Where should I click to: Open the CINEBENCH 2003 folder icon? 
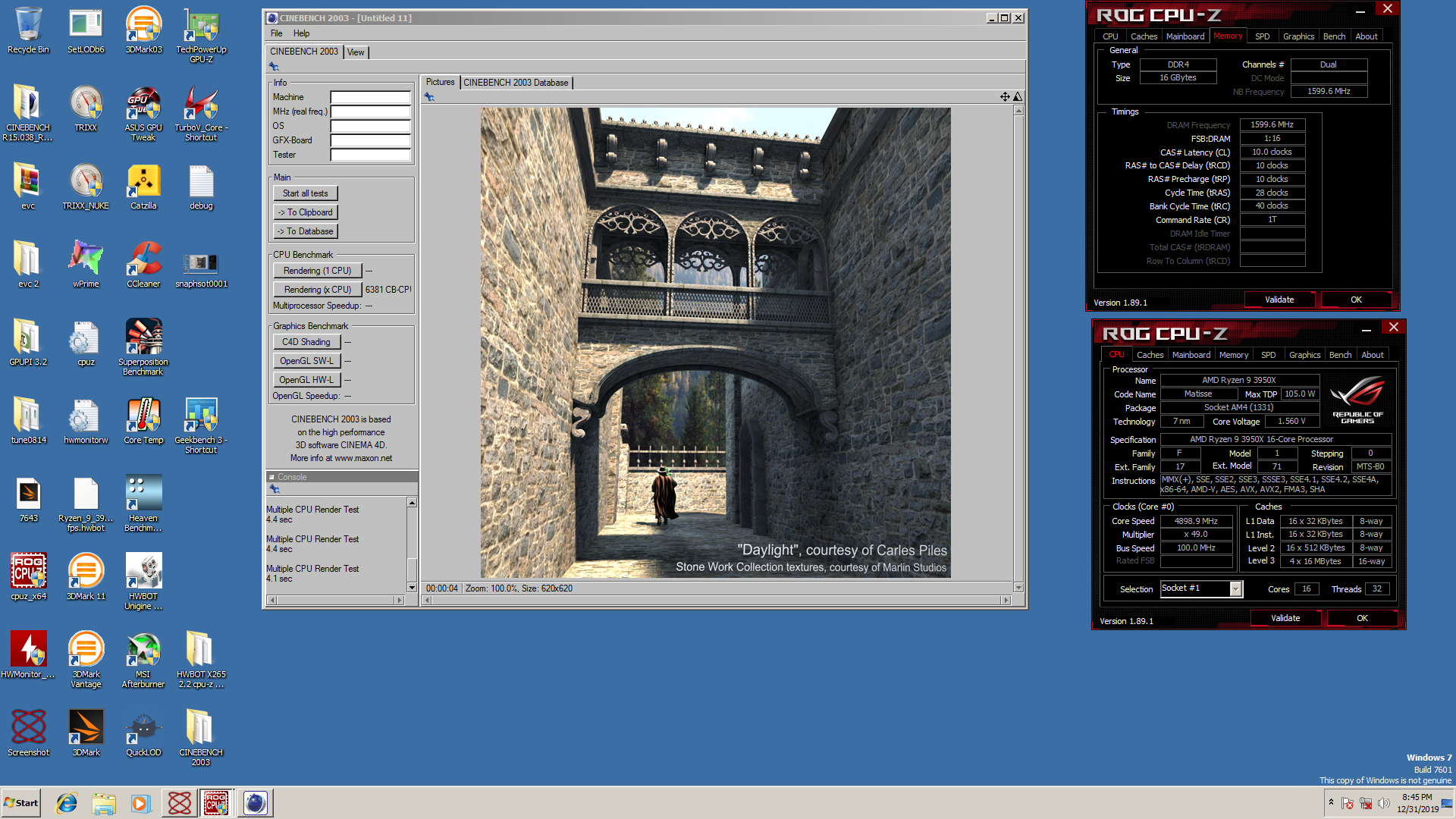click(x=201, y=738)
